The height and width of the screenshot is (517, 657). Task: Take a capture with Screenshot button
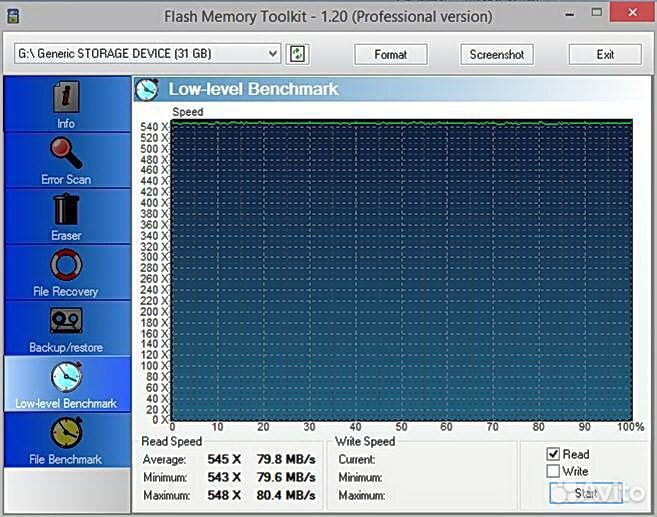point(497,54)
